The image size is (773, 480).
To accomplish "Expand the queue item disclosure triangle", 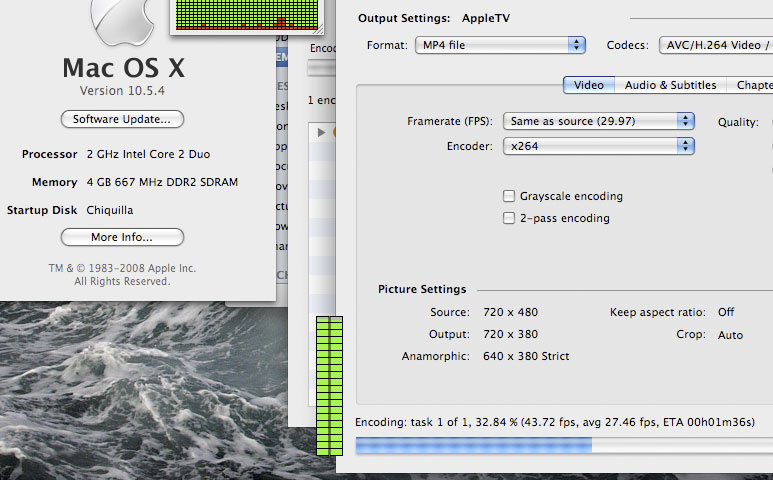I will (x=321, y=133).
